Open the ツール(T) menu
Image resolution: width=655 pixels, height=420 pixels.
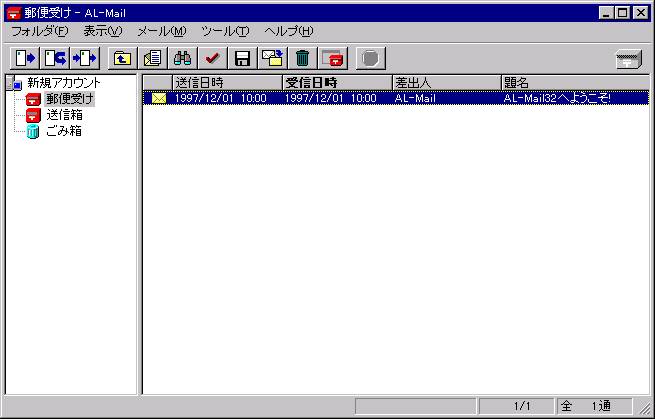click(x=225, y=31)
